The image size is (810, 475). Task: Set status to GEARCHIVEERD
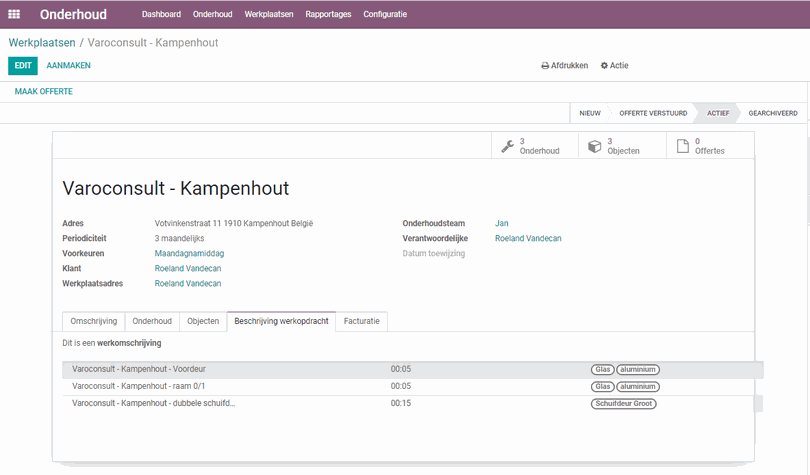tap(773, 113)
